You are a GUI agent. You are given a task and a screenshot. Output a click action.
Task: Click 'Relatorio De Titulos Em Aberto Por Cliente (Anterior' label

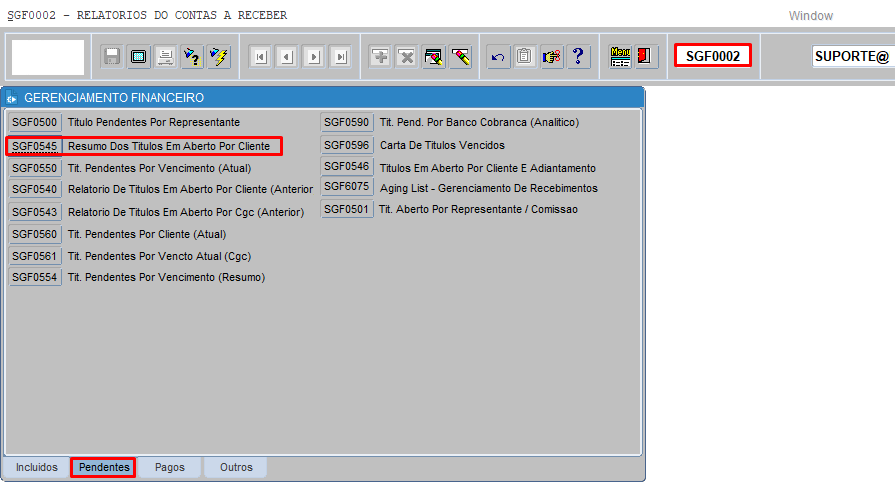tap(191, 189)
